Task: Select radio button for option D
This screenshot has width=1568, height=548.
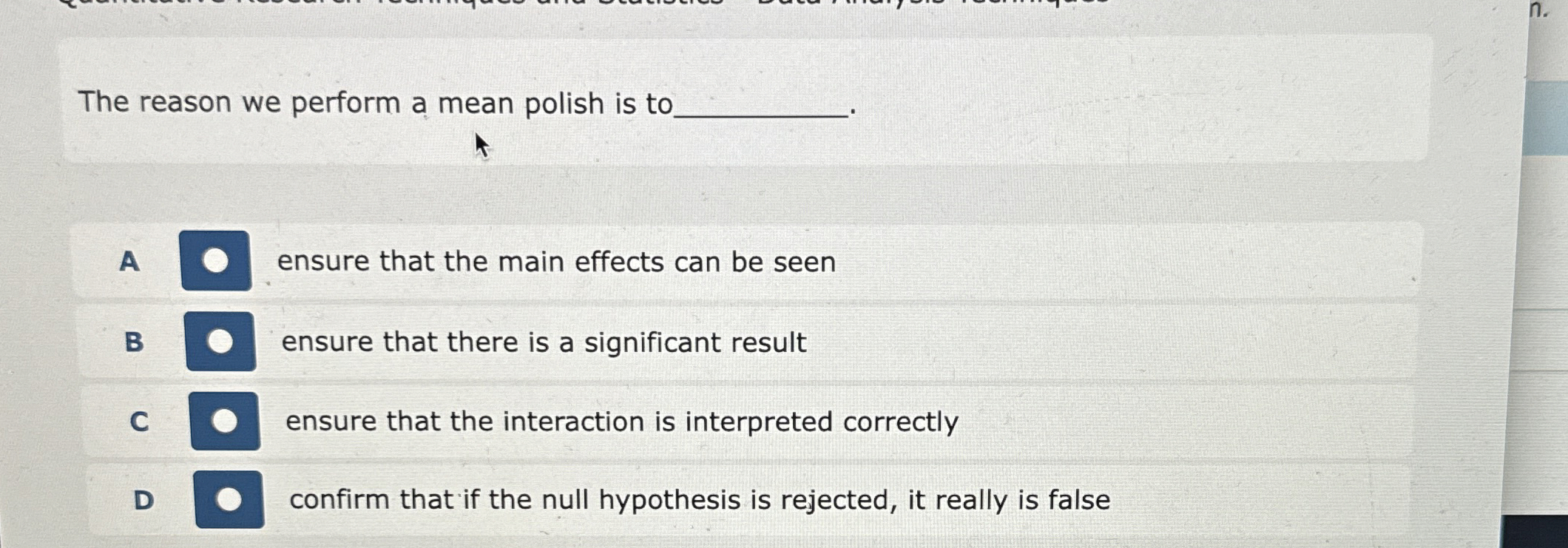Action: point(230,499)
